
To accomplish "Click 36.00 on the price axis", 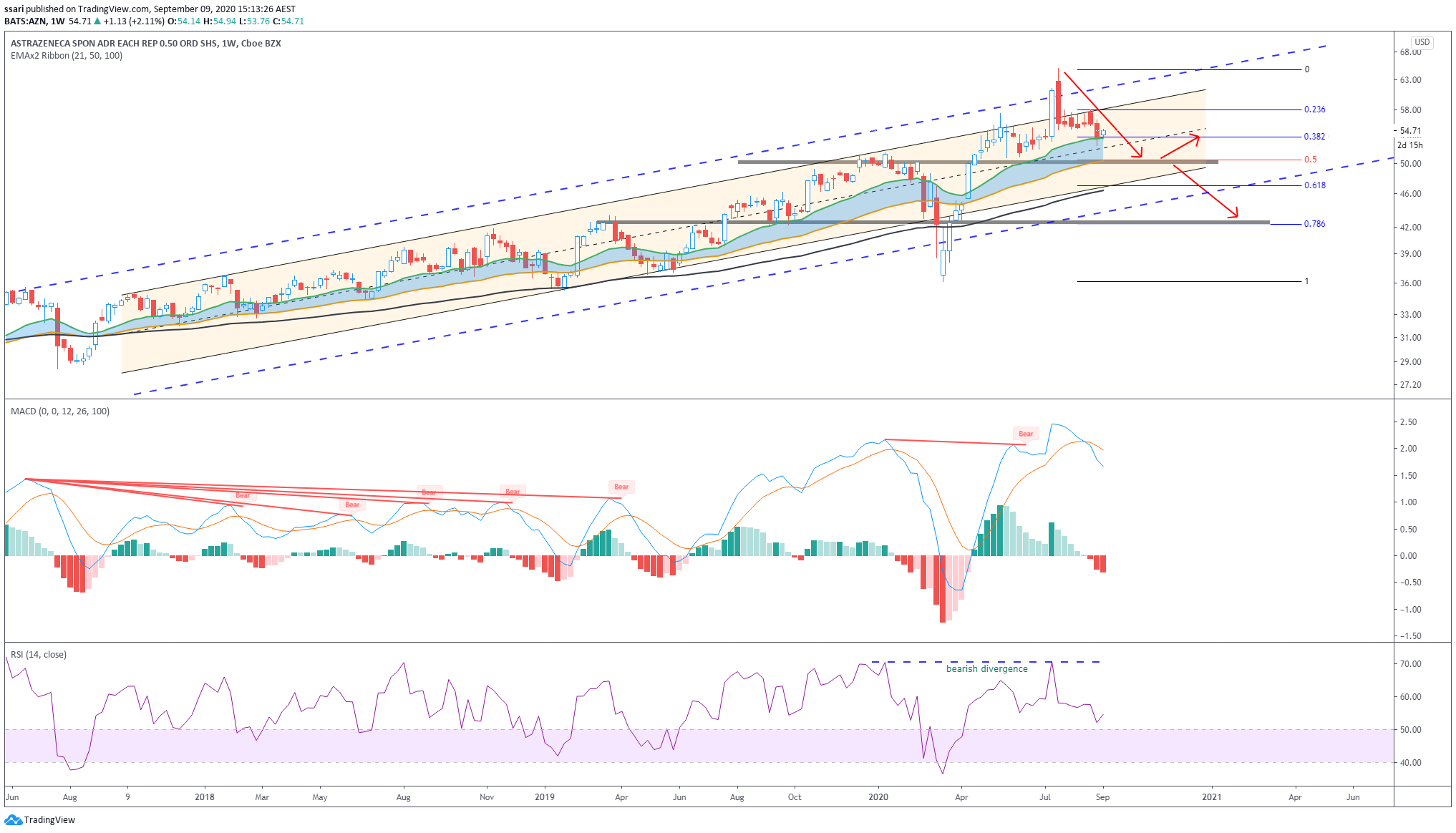I will click(1410, 283).
